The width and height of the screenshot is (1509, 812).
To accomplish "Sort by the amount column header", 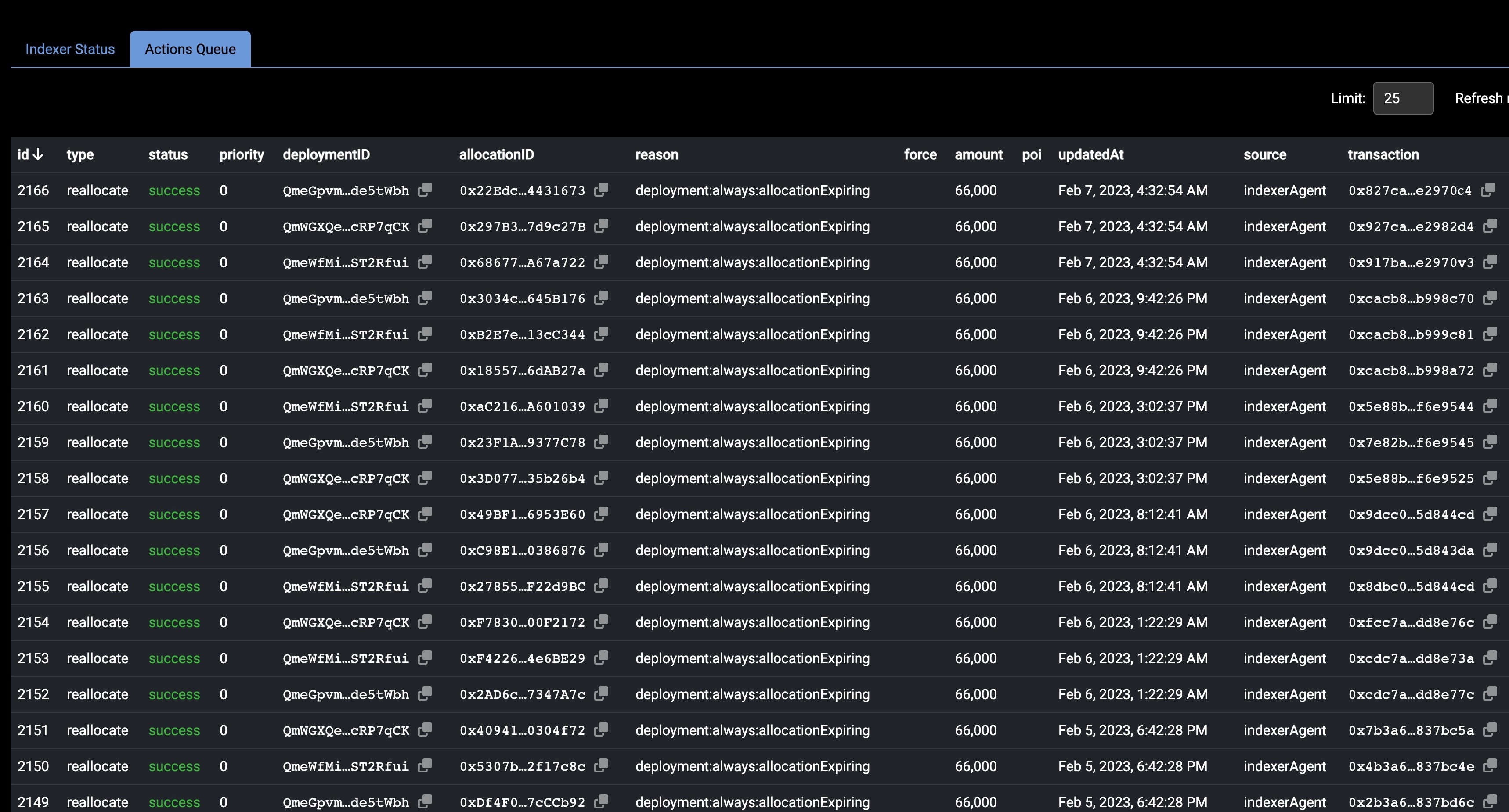I will coord(978,154).
